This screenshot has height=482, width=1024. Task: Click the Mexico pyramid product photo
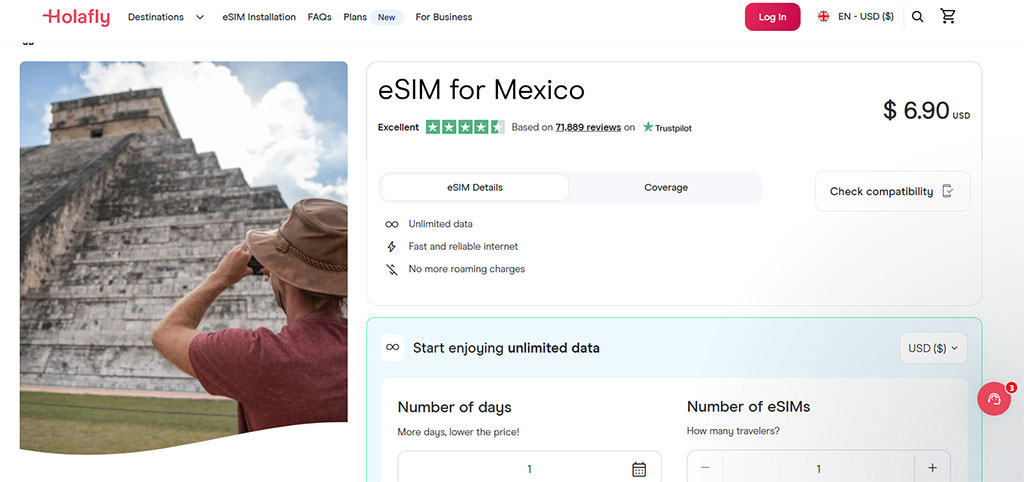[x=184, y=257]
